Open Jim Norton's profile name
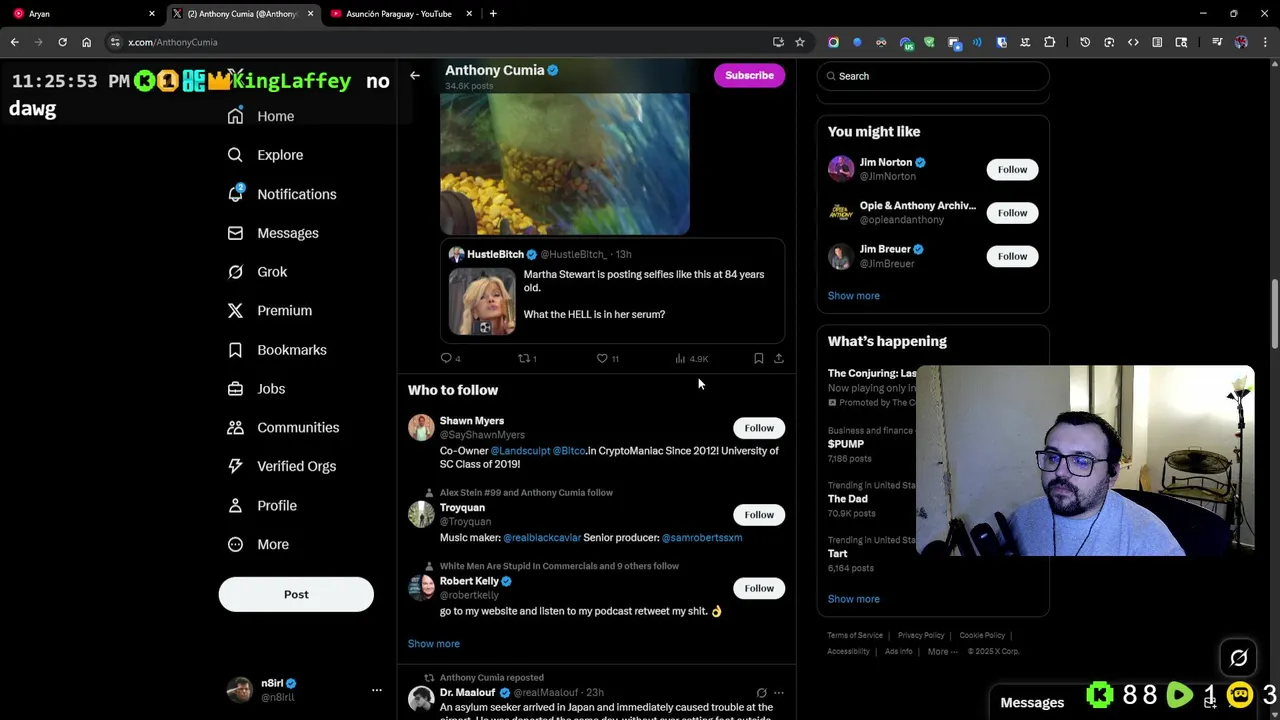 (x=885, y=162)
